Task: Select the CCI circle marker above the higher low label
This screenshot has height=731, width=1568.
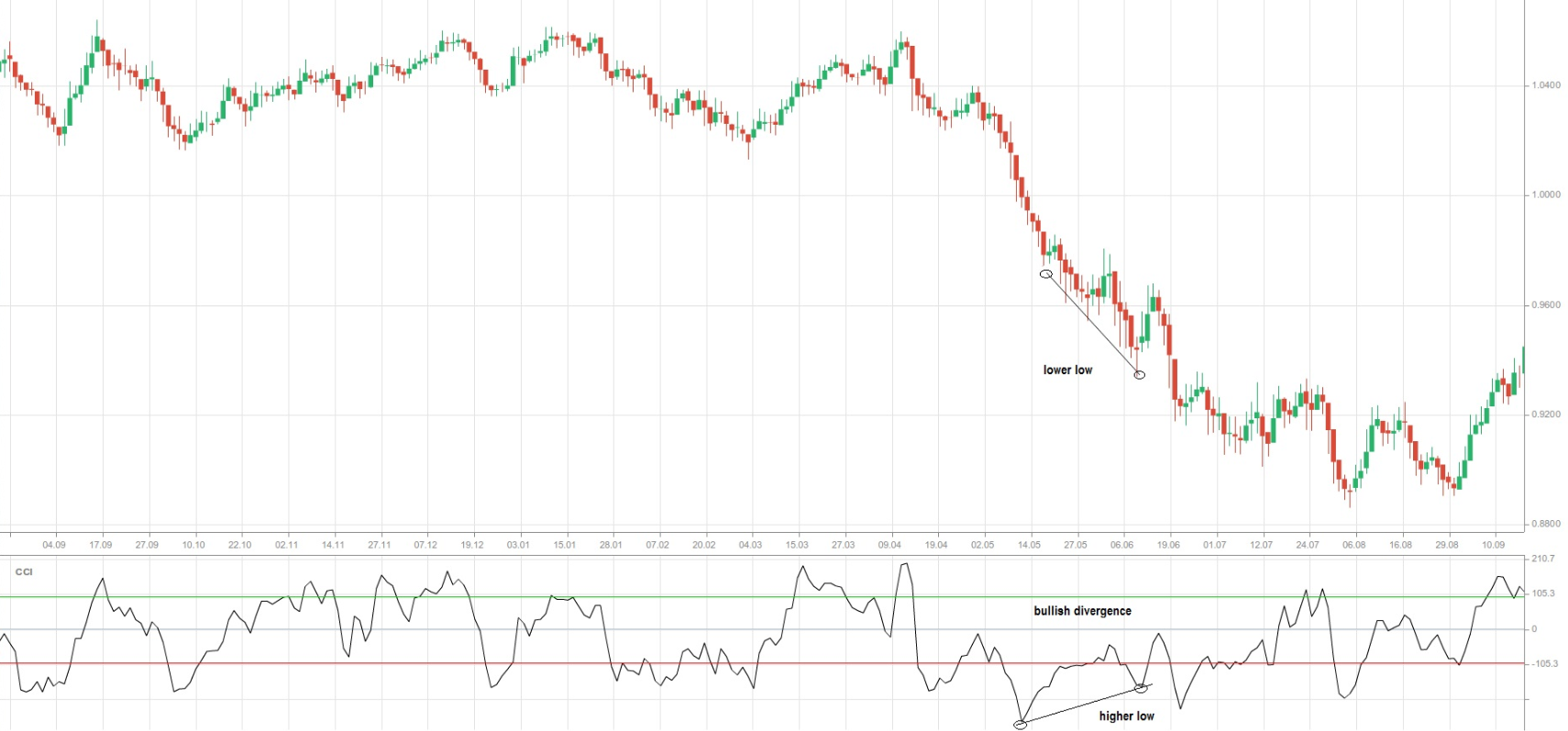Action: 1142,687
